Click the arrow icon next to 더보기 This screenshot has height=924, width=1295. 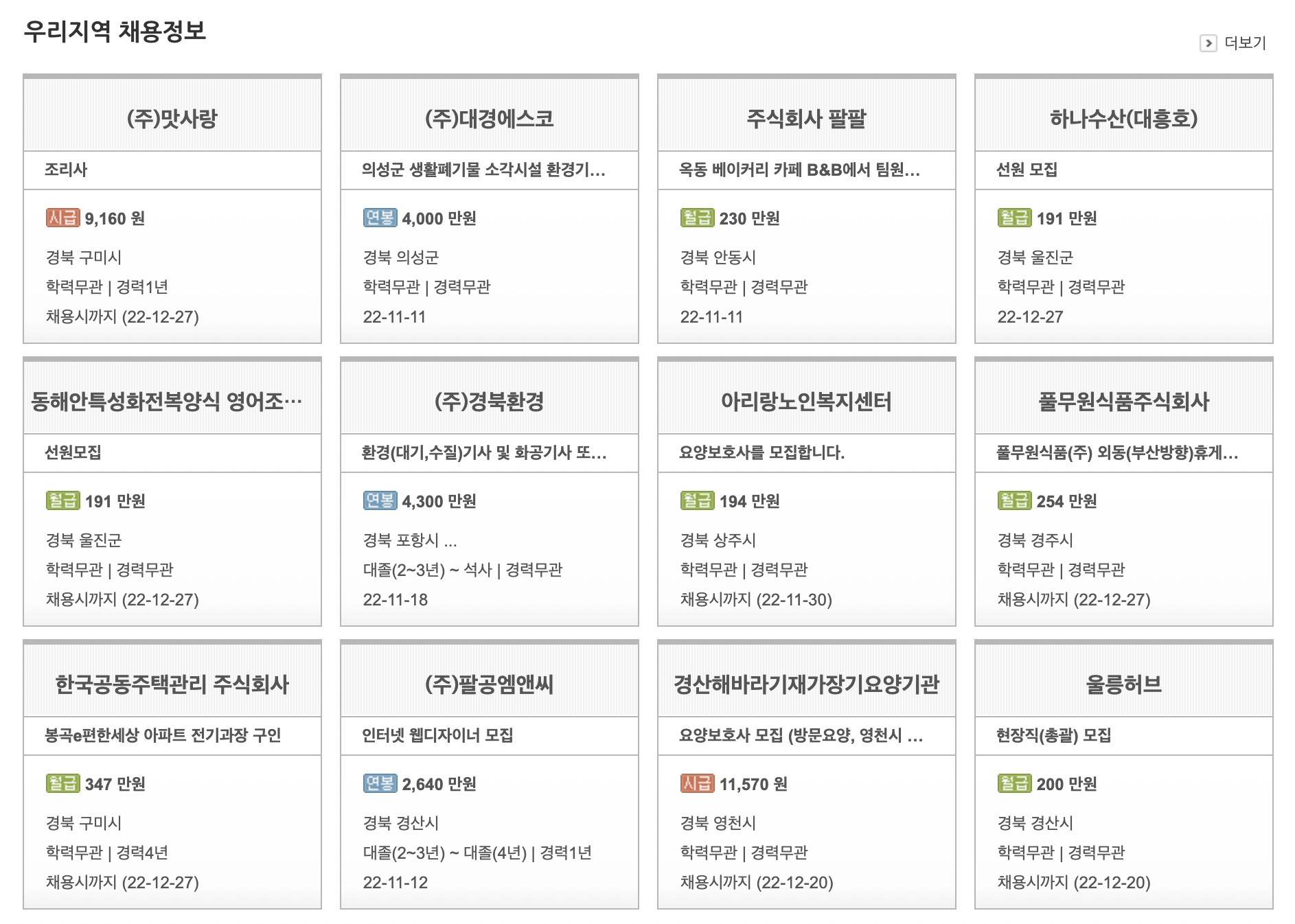pyautogui.click(x=1209, y=42)
